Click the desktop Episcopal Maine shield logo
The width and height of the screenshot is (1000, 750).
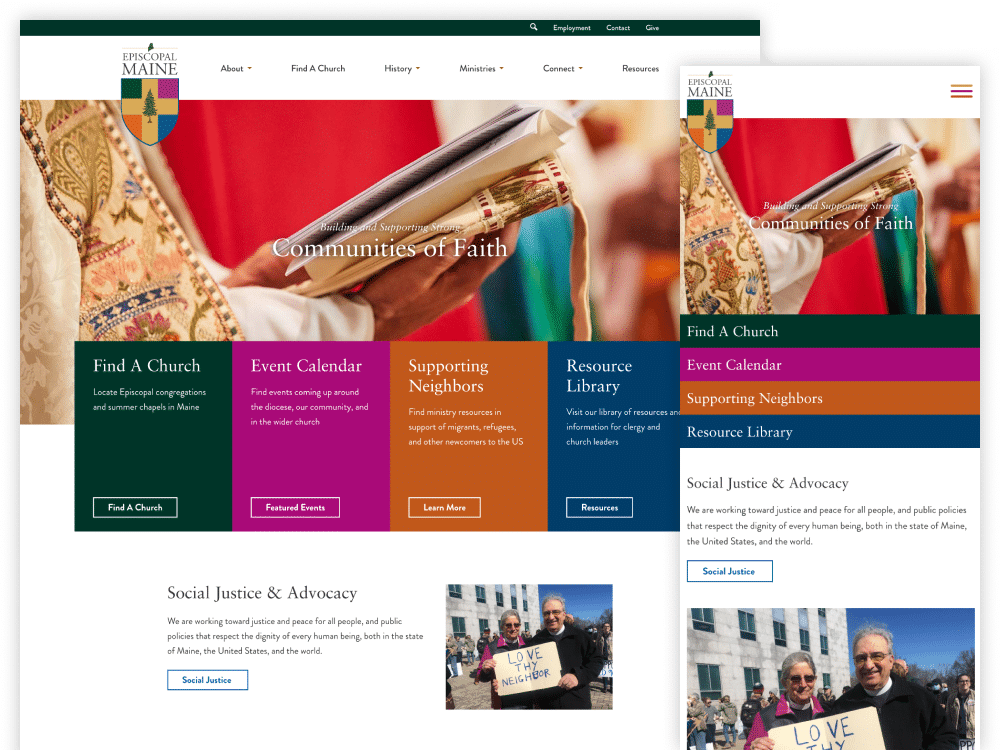tap(150, 95)
